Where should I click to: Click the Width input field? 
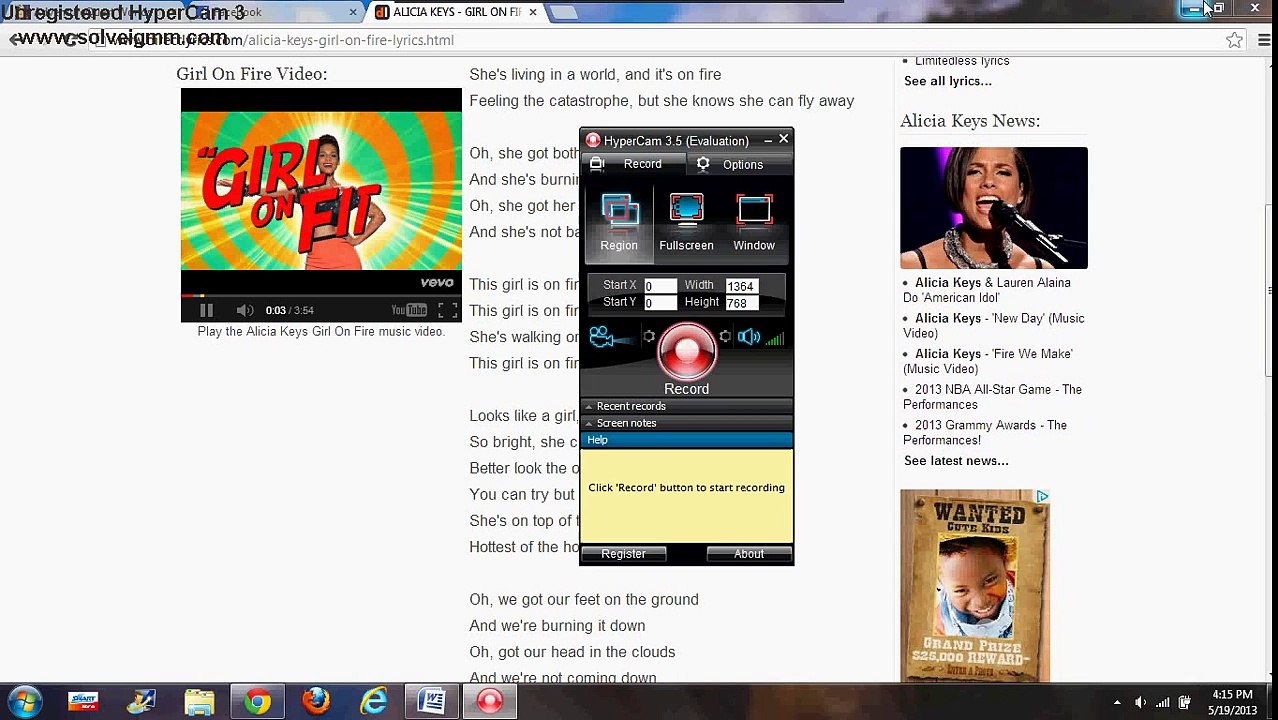pyautogui.click(x=741, y=286)
